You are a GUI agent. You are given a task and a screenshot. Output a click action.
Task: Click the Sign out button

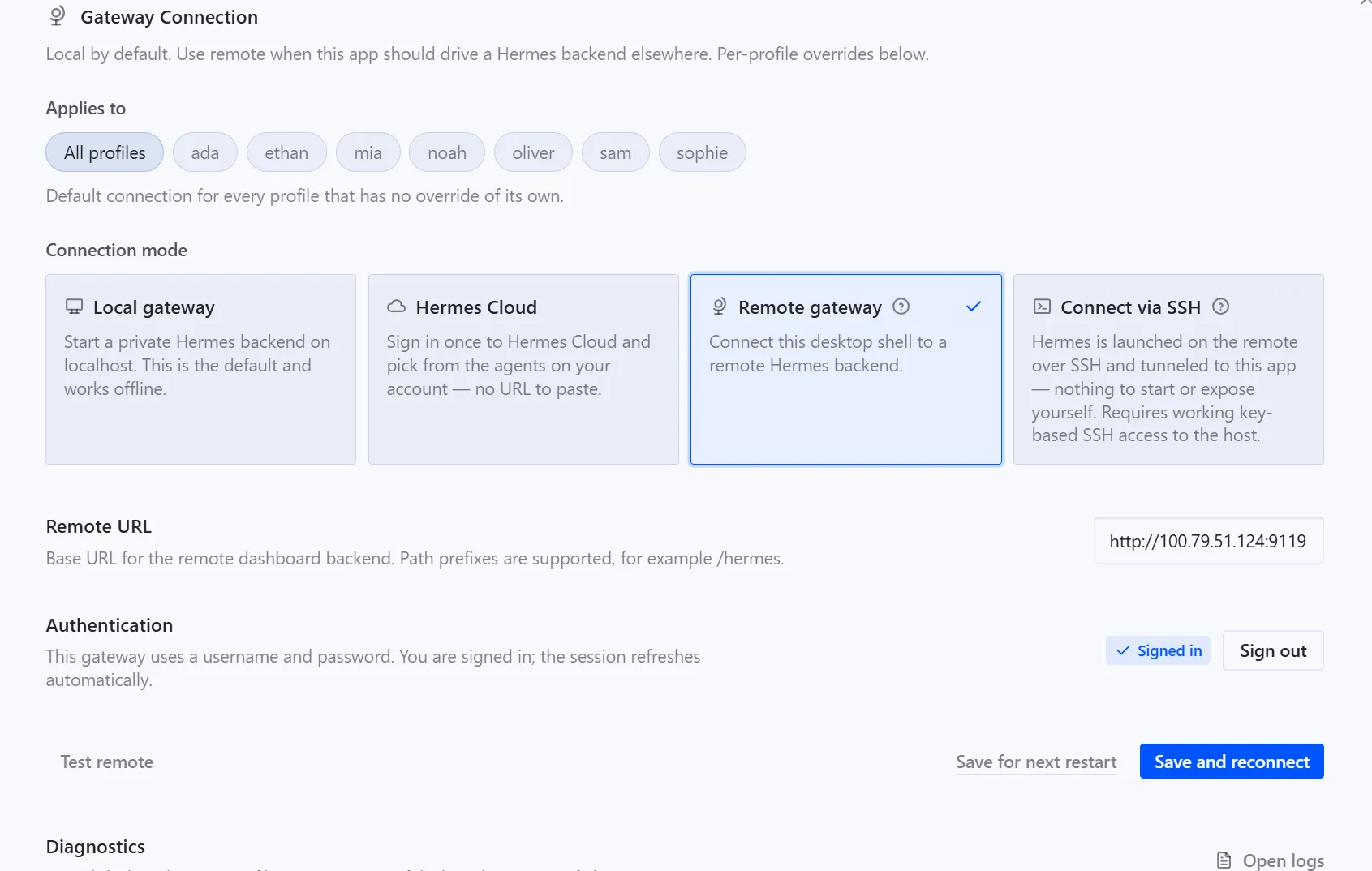coord(1273,650)
